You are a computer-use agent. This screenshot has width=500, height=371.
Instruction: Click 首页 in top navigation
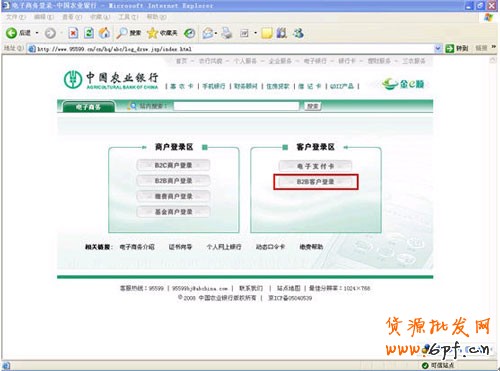[x=181, y=61]
